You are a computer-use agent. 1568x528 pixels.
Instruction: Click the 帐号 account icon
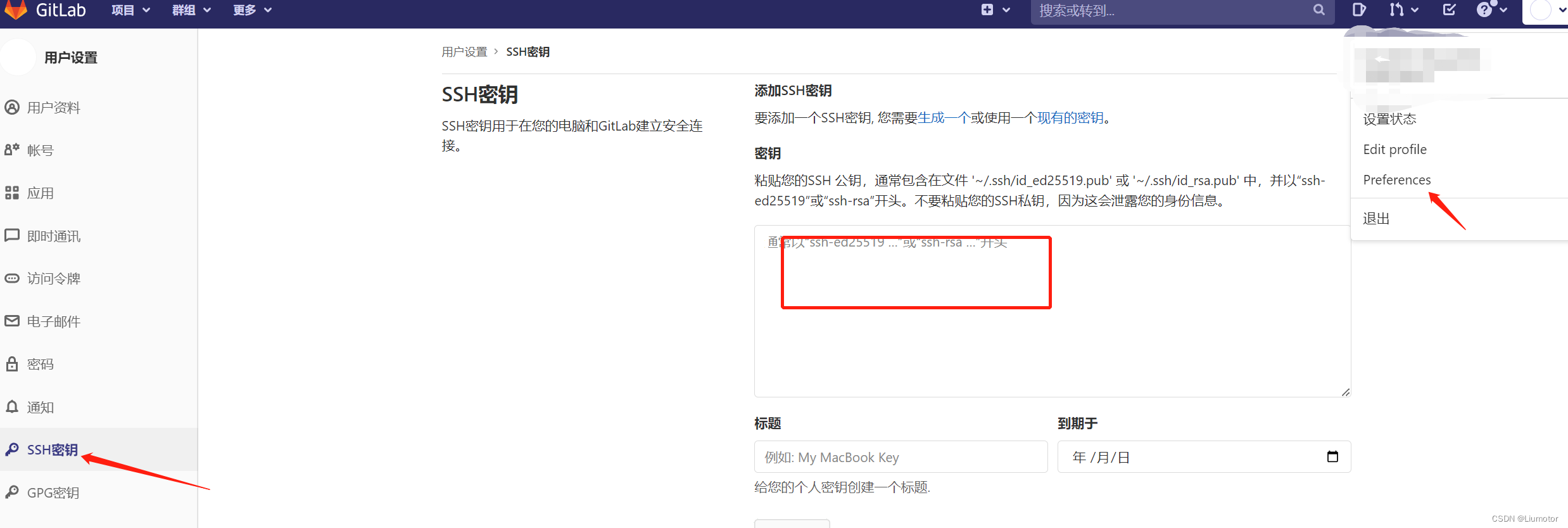click(12, 150)
